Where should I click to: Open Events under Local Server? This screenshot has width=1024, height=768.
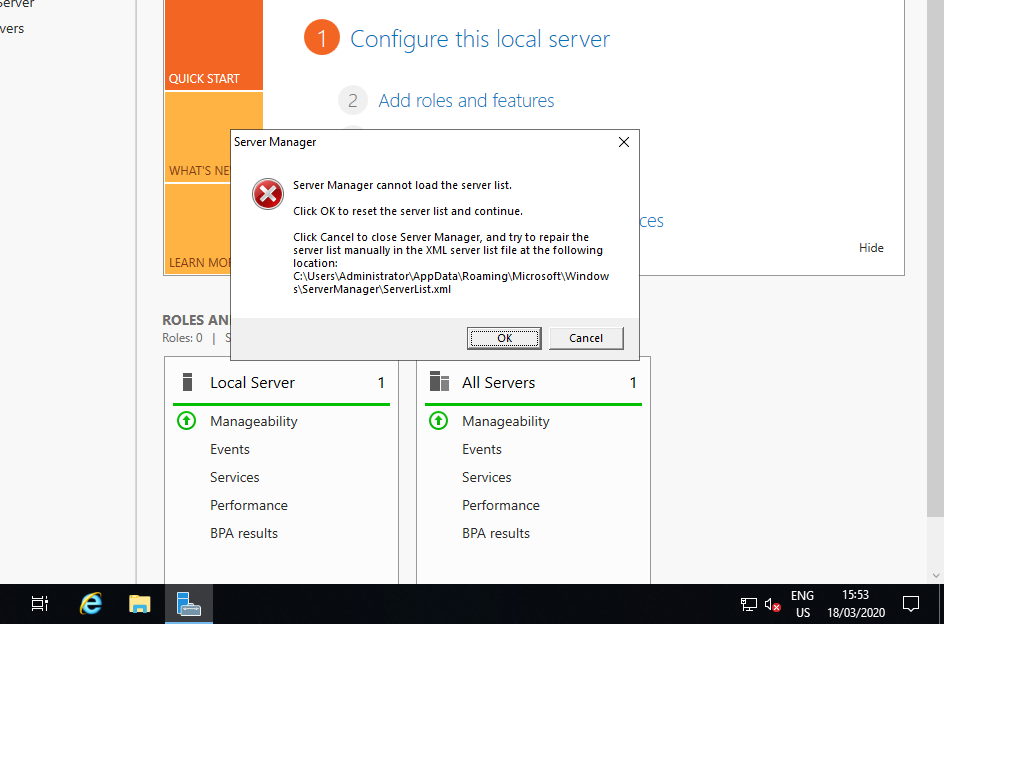230,449
